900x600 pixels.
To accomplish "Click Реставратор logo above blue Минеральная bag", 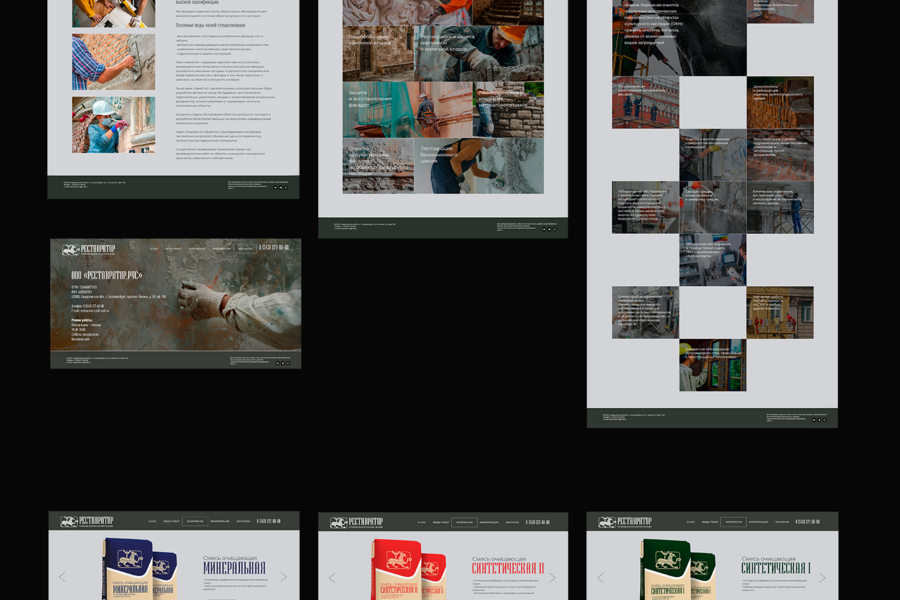I will 87,521.
